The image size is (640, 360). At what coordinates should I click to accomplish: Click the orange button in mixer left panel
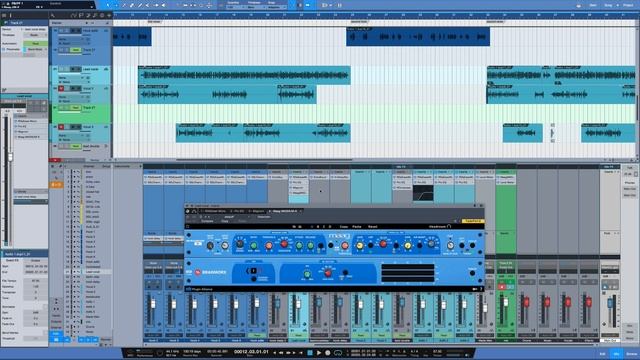point(56,185)
